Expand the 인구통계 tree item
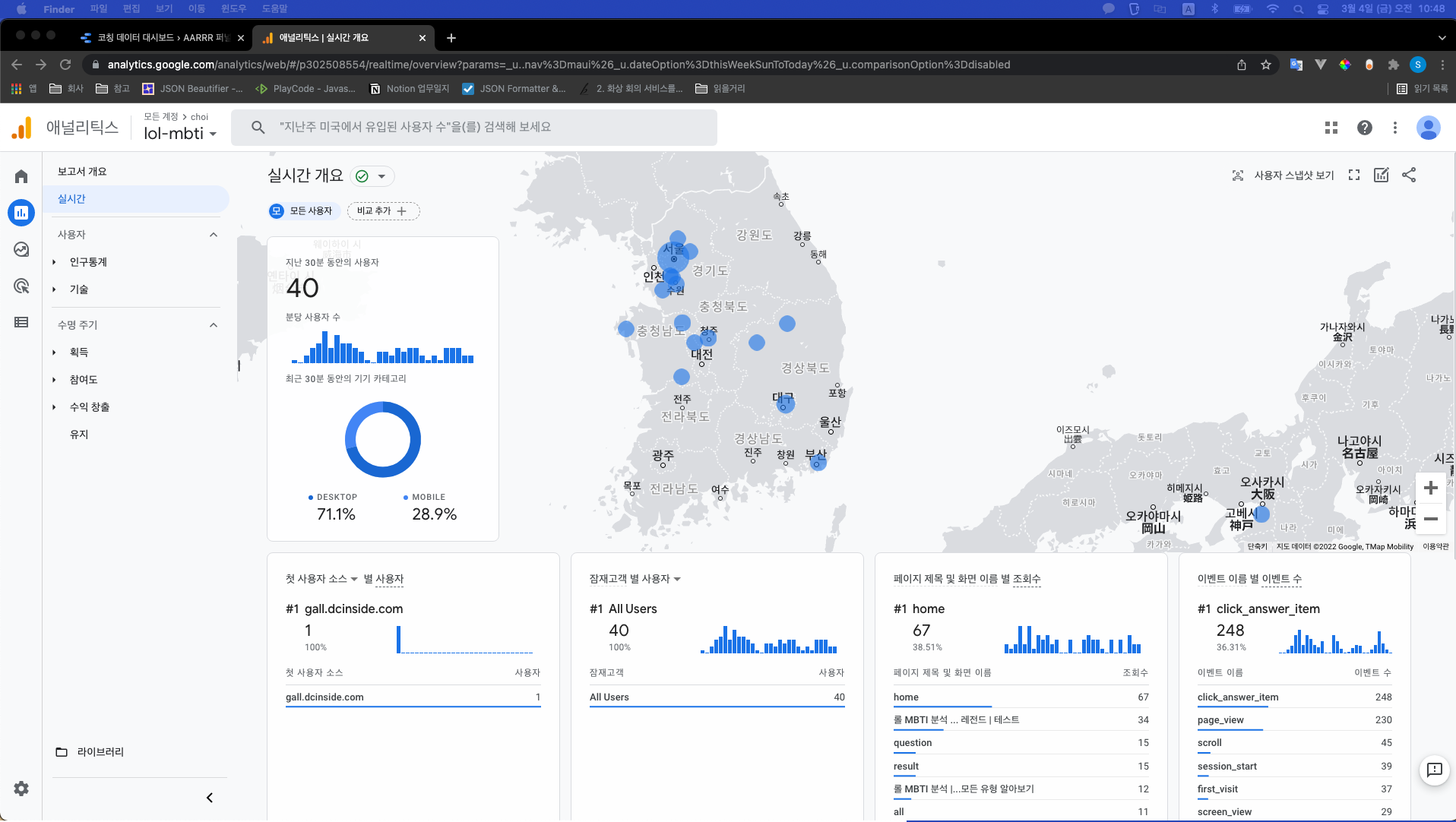The width and height of the screenshot is (1456, 822). point(52,261)
